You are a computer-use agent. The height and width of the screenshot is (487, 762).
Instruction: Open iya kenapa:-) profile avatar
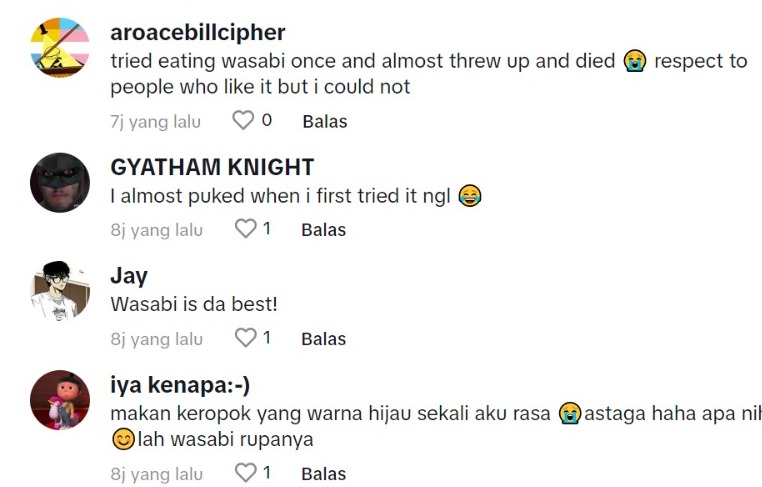(60, 400)
